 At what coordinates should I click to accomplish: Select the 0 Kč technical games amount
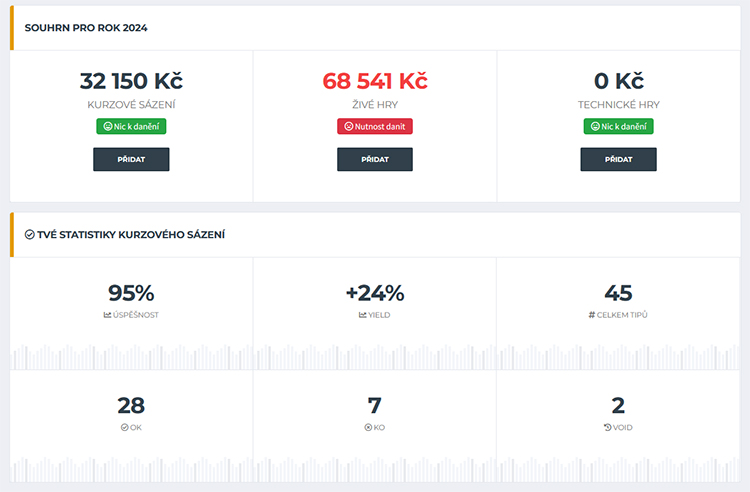(x=618, y=81)
